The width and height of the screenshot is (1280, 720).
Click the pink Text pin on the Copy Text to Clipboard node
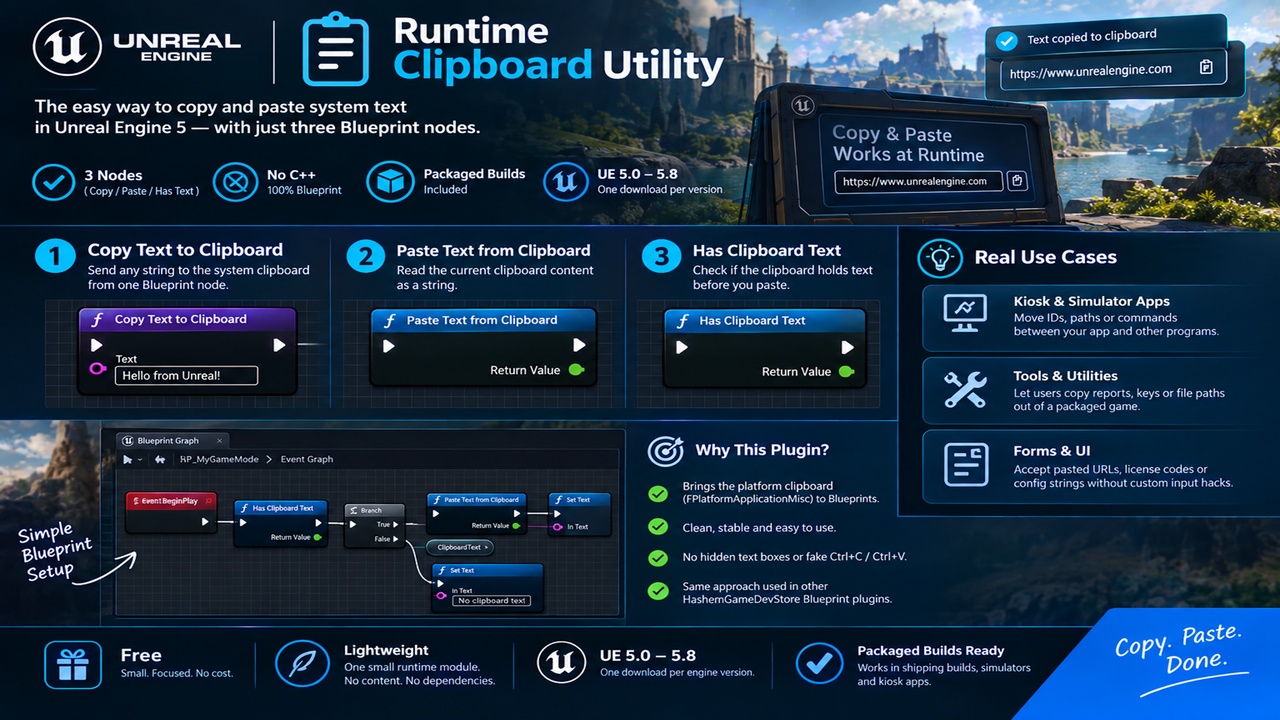coord(97,370)
